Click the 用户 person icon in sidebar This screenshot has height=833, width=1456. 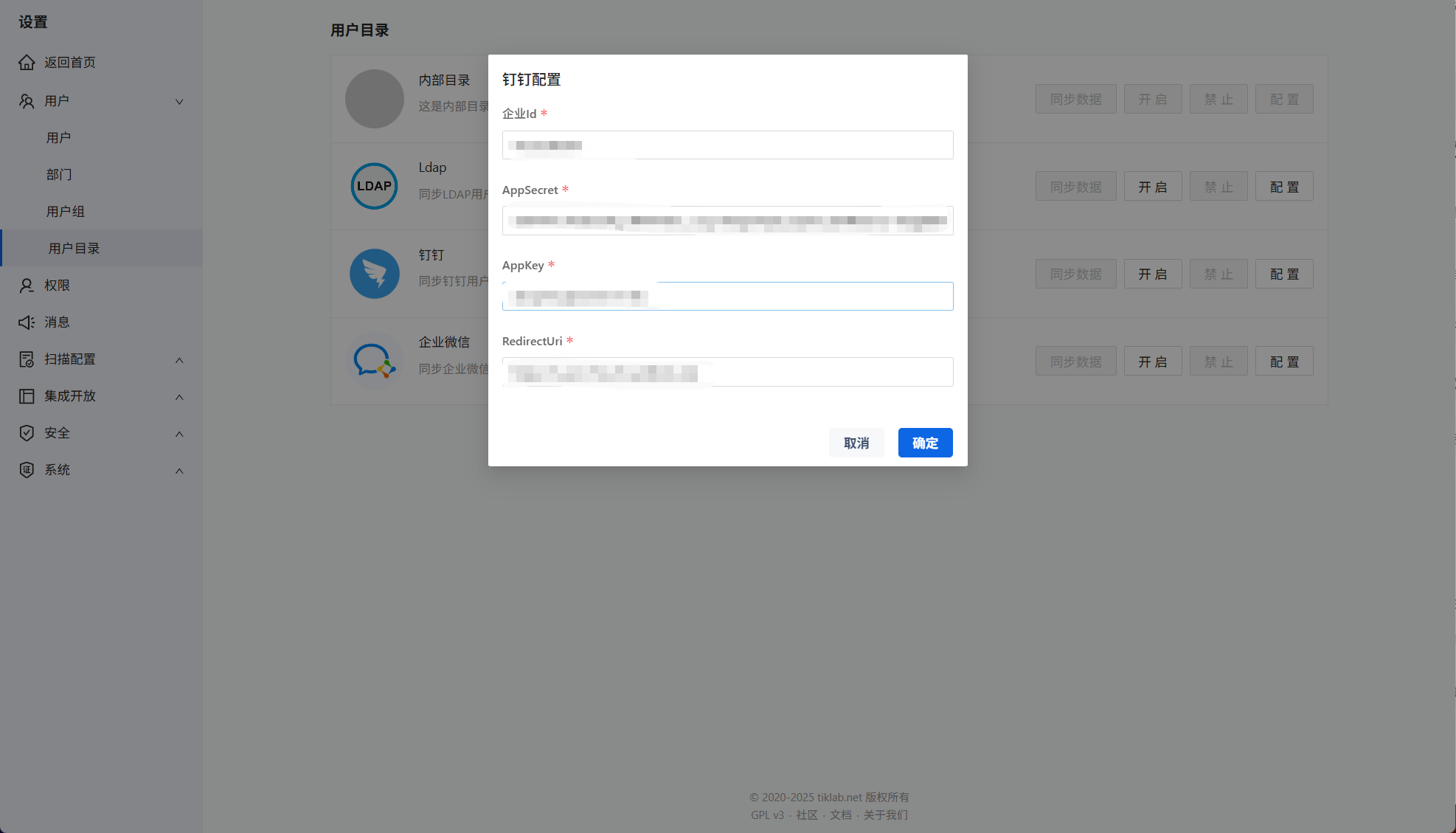click(27, 101)
